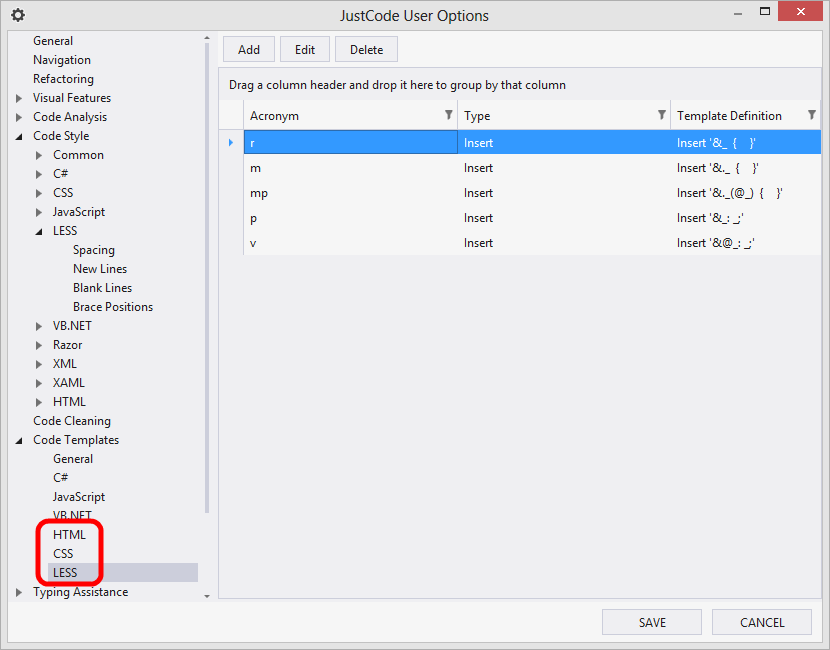The image size is (830, 650).
Task: Click the template definition "Insert '&@_: _;'"
Action: [x=716, y=243]
